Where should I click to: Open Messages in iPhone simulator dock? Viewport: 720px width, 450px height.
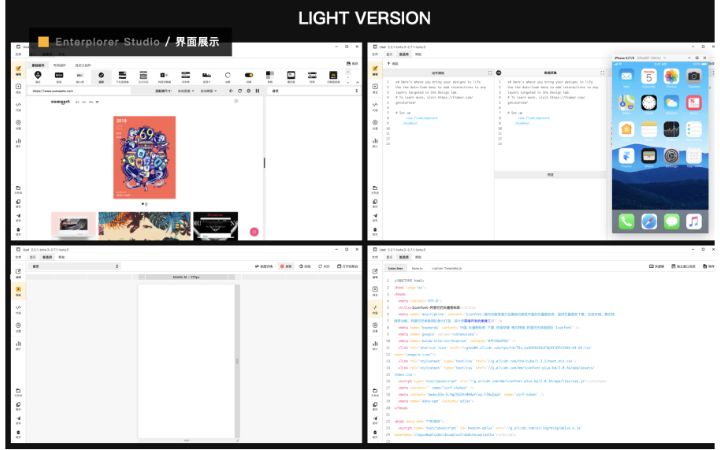671,222
